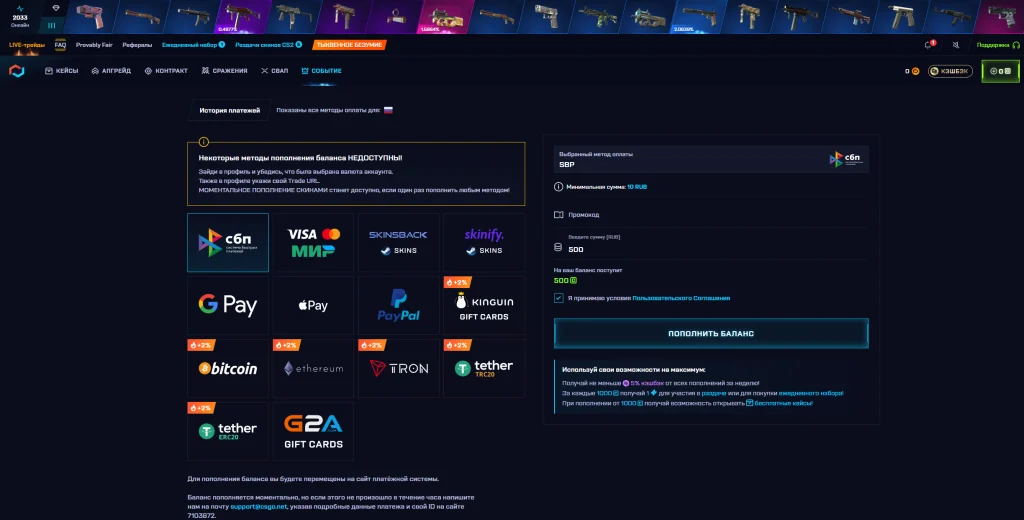Select the skinify skins payment tile

click(x=484, y=242)
